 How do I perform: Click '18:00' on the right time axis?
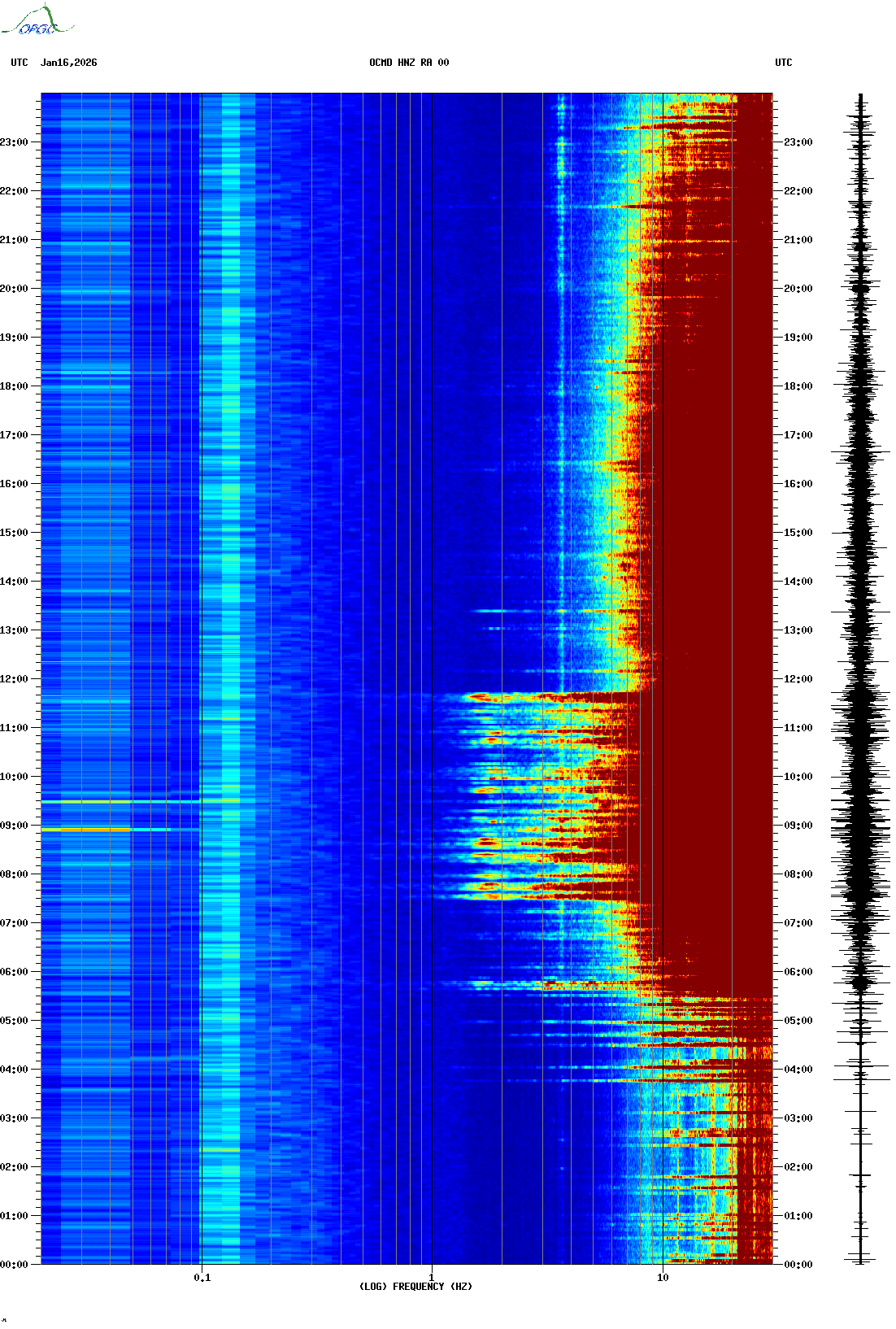798,386
